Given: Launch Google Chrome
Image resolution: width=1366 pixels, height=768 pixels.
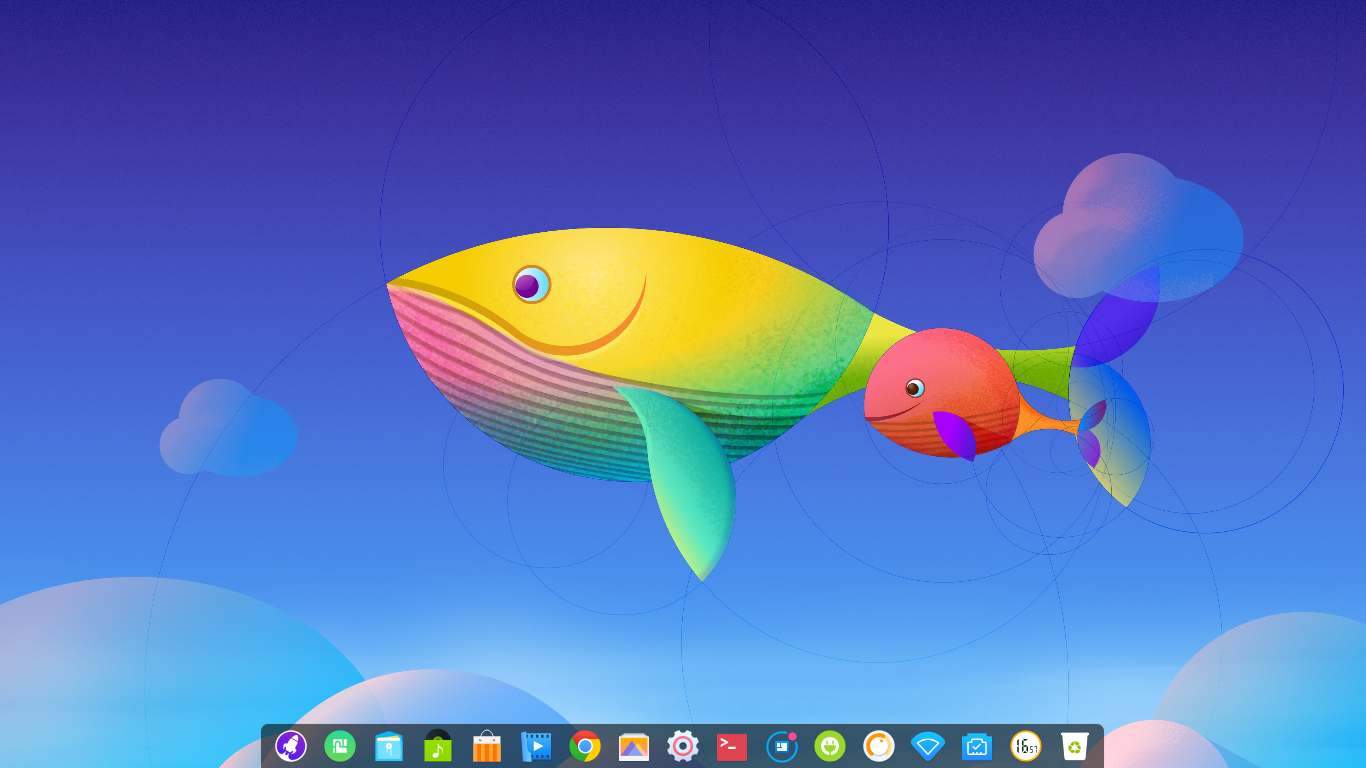Looking at the screenshot, I should pyautogui.click(x=585, y=746).
